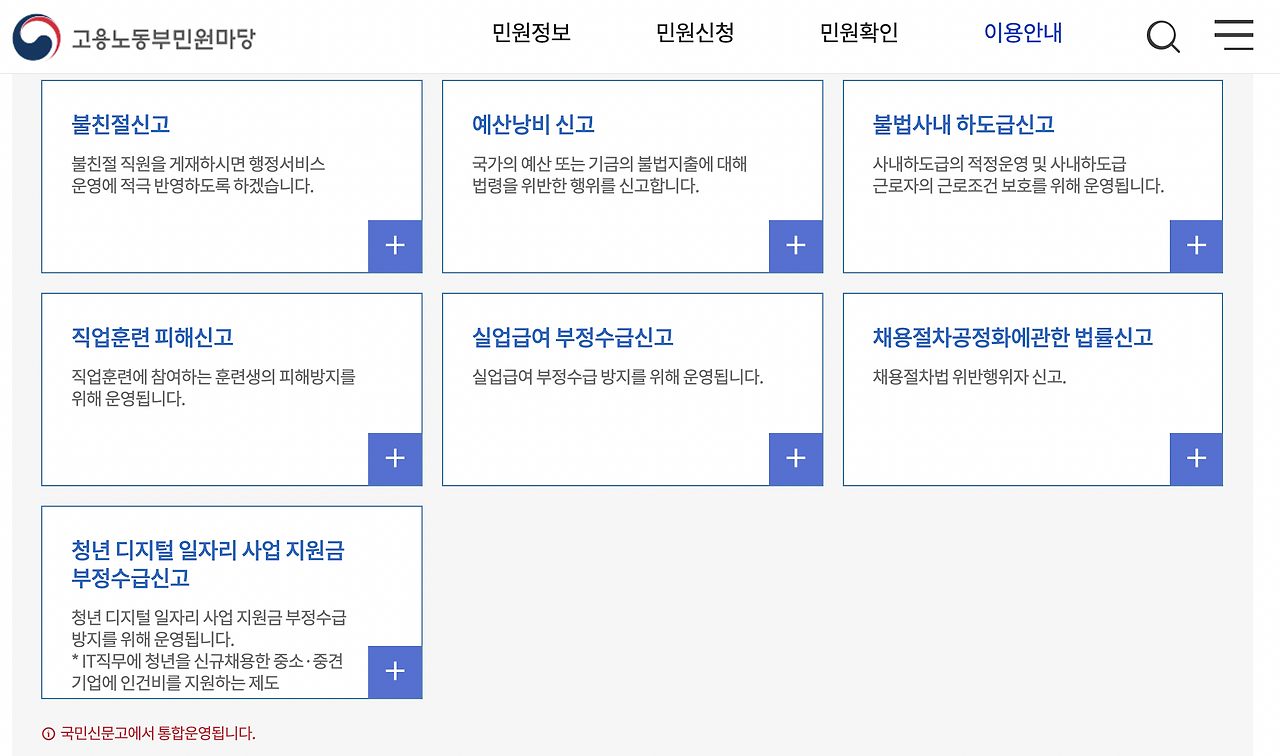
Task: Click the plus icon on the 채용절차공정화에관한 법률신고 card
Action: tap(1196, 459)
